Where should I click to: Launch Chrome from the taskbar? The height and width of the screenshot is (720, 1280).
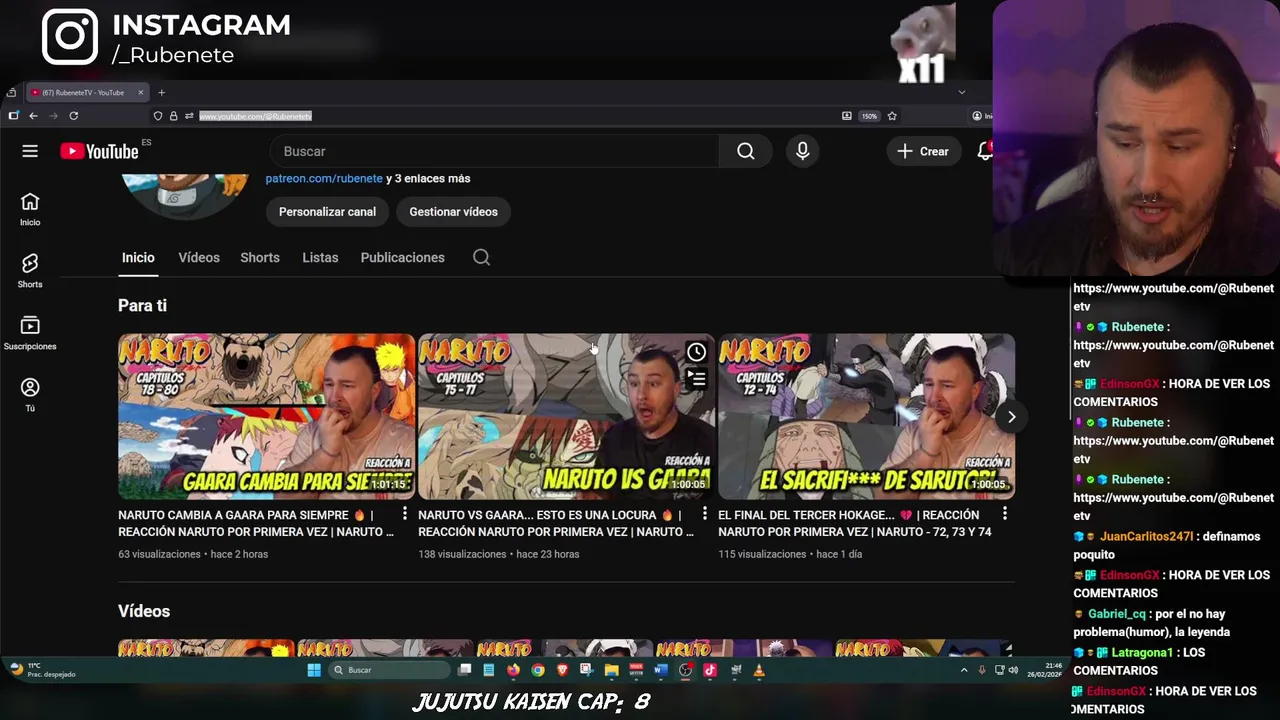coord(538,670)
